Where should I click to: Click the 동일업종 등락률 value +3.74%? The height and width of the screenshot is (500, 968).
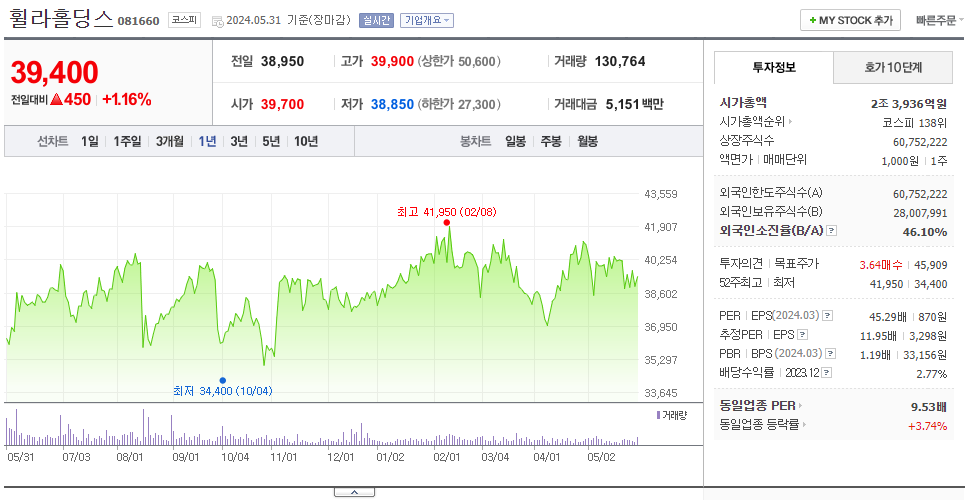(x=927, y=426)
